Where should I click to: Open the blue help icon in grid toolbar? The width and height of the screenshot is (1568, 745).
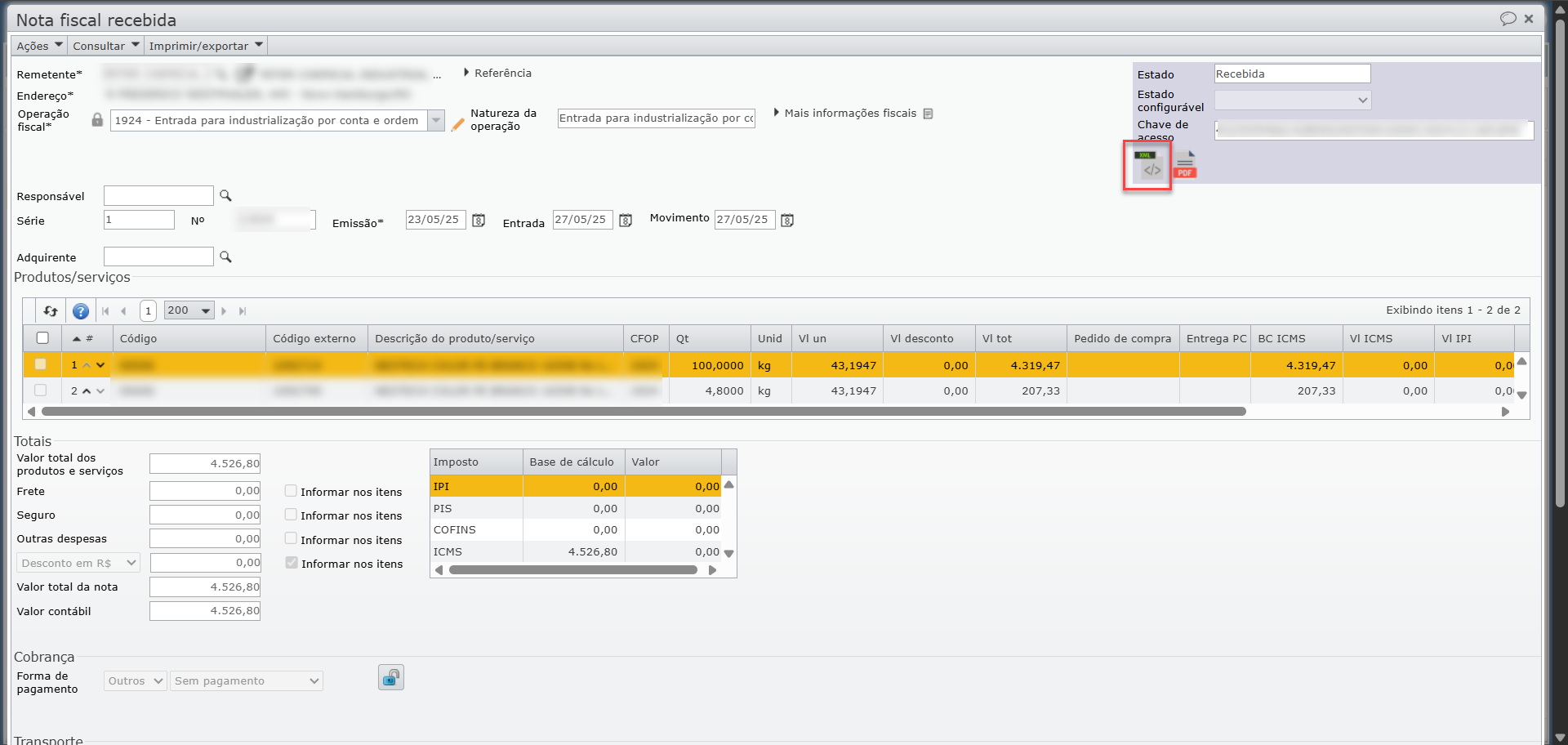pos(81,311)
